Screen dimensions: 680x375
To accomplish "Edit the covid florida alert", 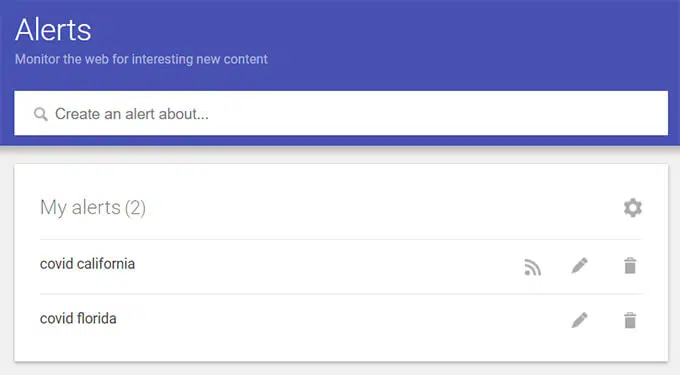I will (x=579, y=320).
